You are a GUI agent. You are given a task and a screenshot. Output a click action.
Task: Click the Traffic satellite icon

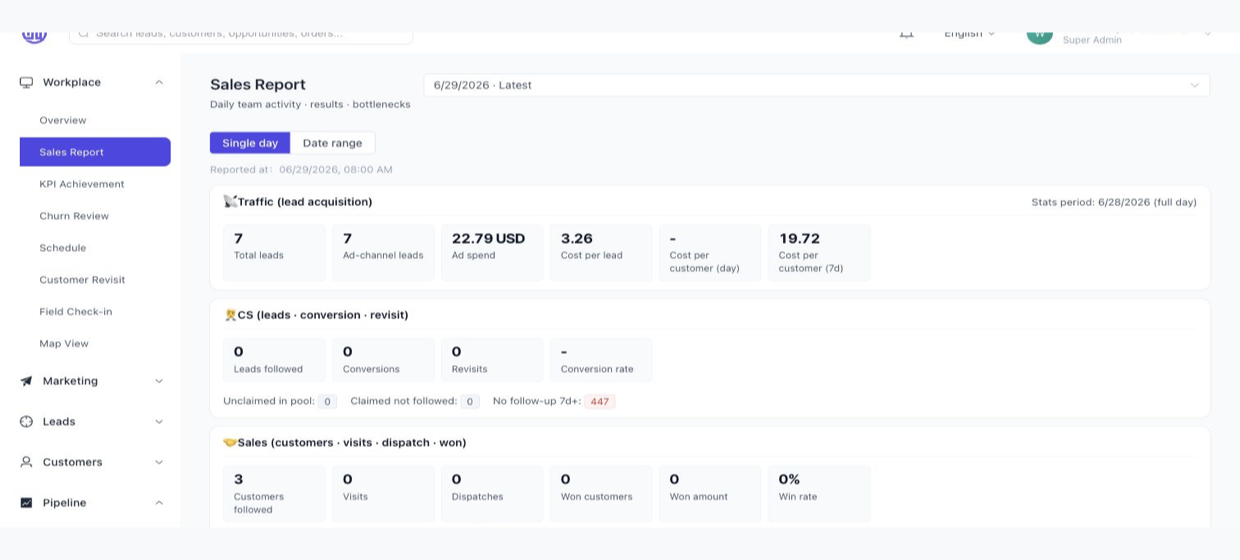click(x=230, y=202)
